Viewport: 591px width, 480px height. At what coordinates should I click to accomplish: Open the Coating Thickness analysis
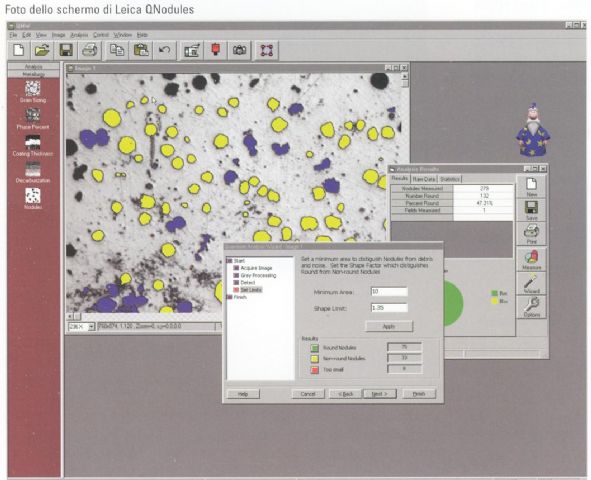pos(33,146)
